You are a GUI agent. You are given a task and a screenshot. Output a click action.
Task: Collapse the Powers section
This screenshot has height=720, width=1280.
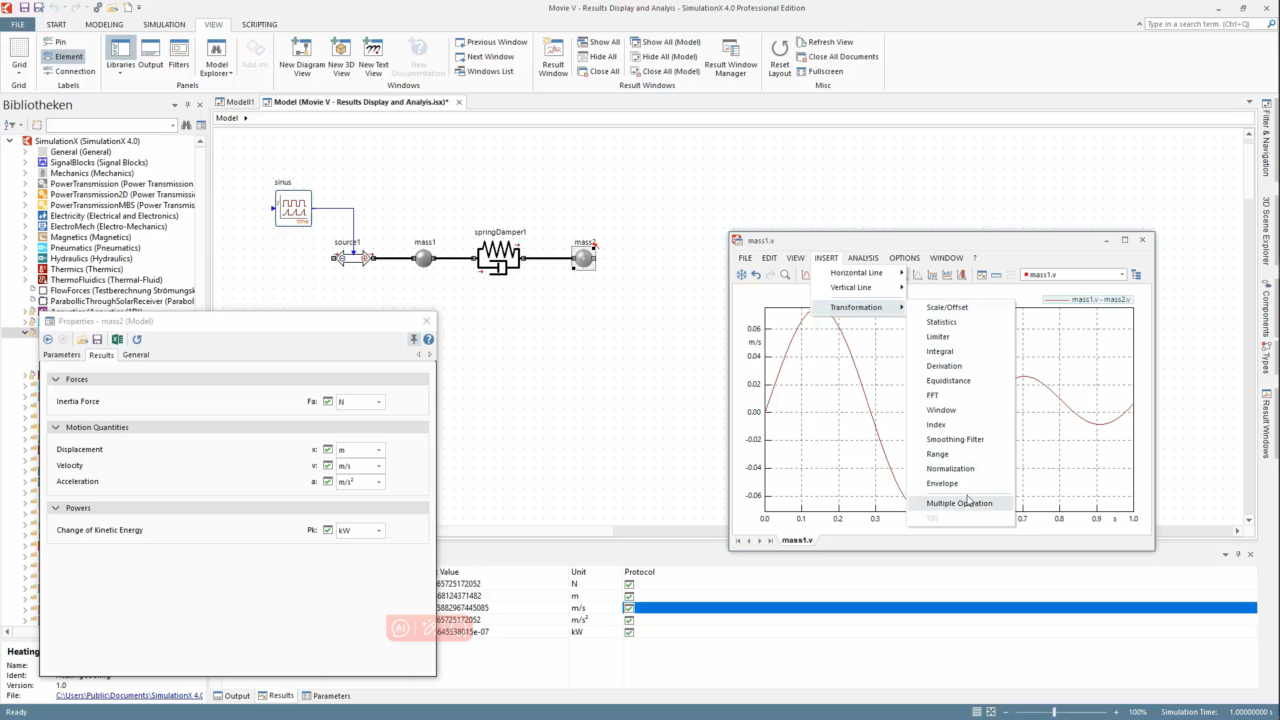click(55, 508)
